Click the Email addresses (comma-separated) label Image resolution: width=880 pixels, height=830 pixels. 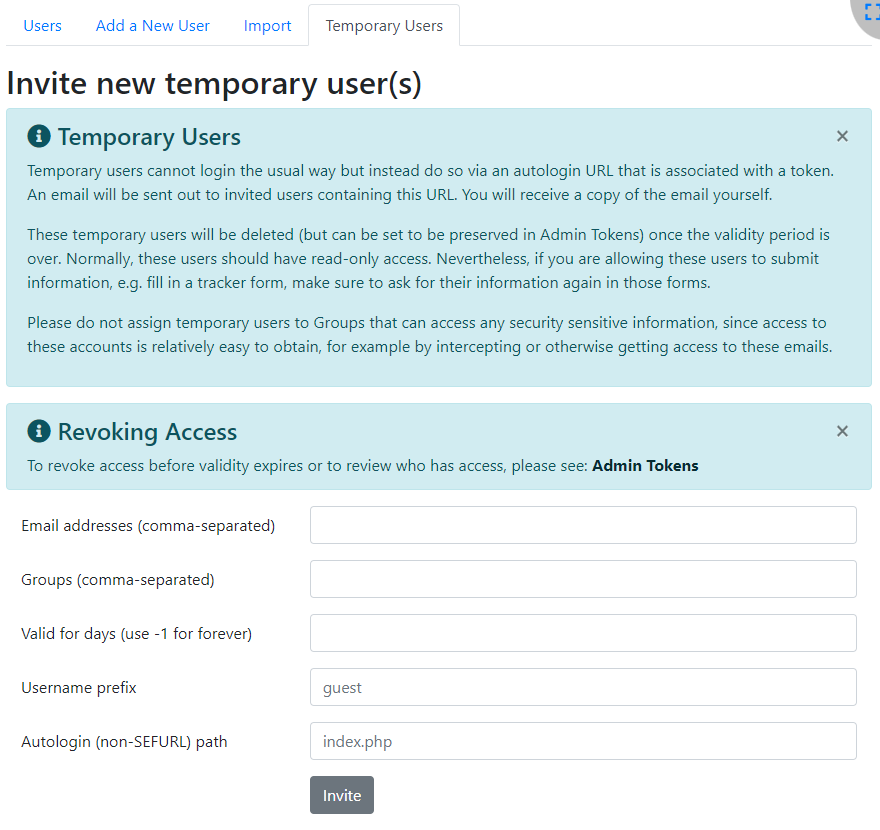coord(148,525)
